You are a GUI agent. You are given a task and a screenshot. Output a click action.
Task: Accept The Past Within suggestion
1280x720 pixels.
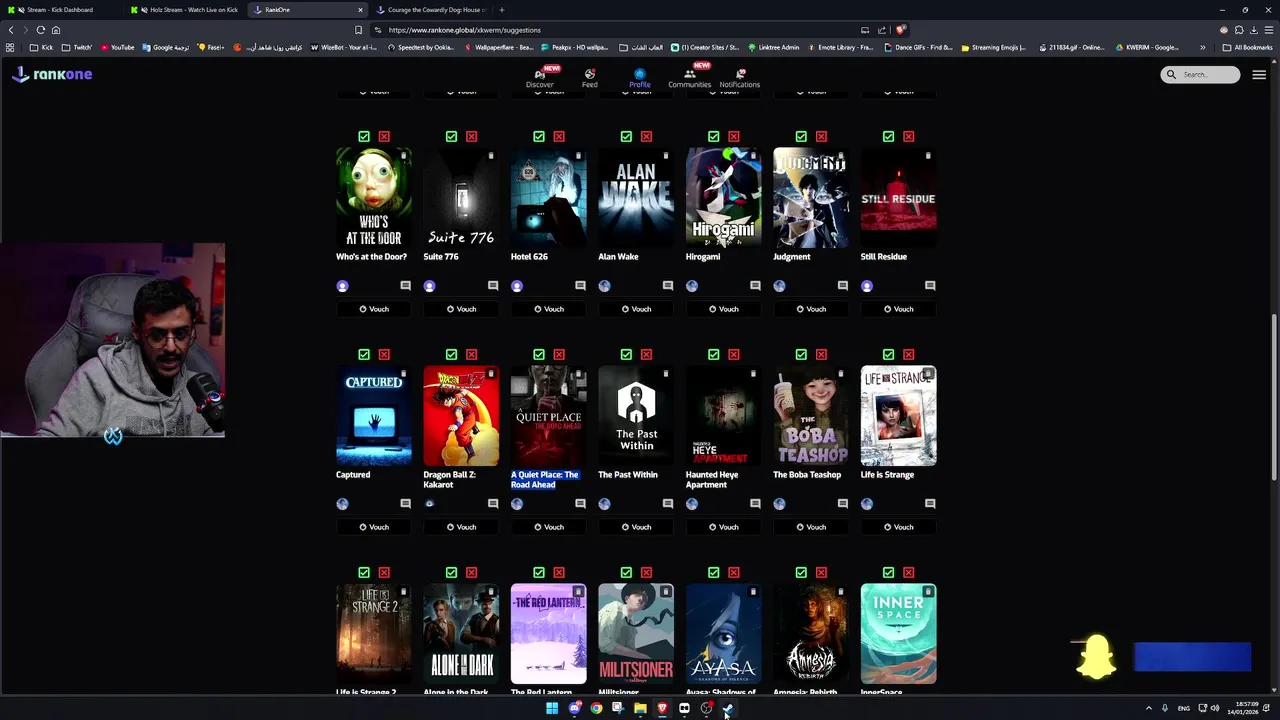[626, 354]
